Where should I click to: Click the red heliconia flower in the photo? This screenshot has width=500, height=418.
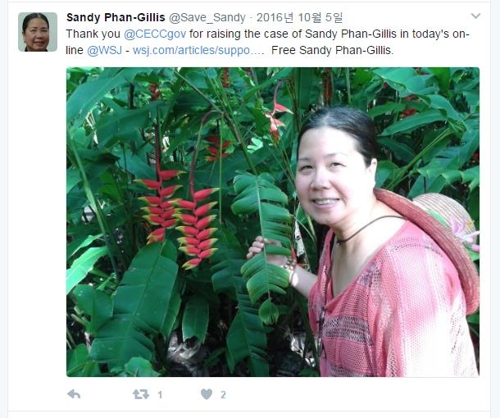tap(178, 218)
